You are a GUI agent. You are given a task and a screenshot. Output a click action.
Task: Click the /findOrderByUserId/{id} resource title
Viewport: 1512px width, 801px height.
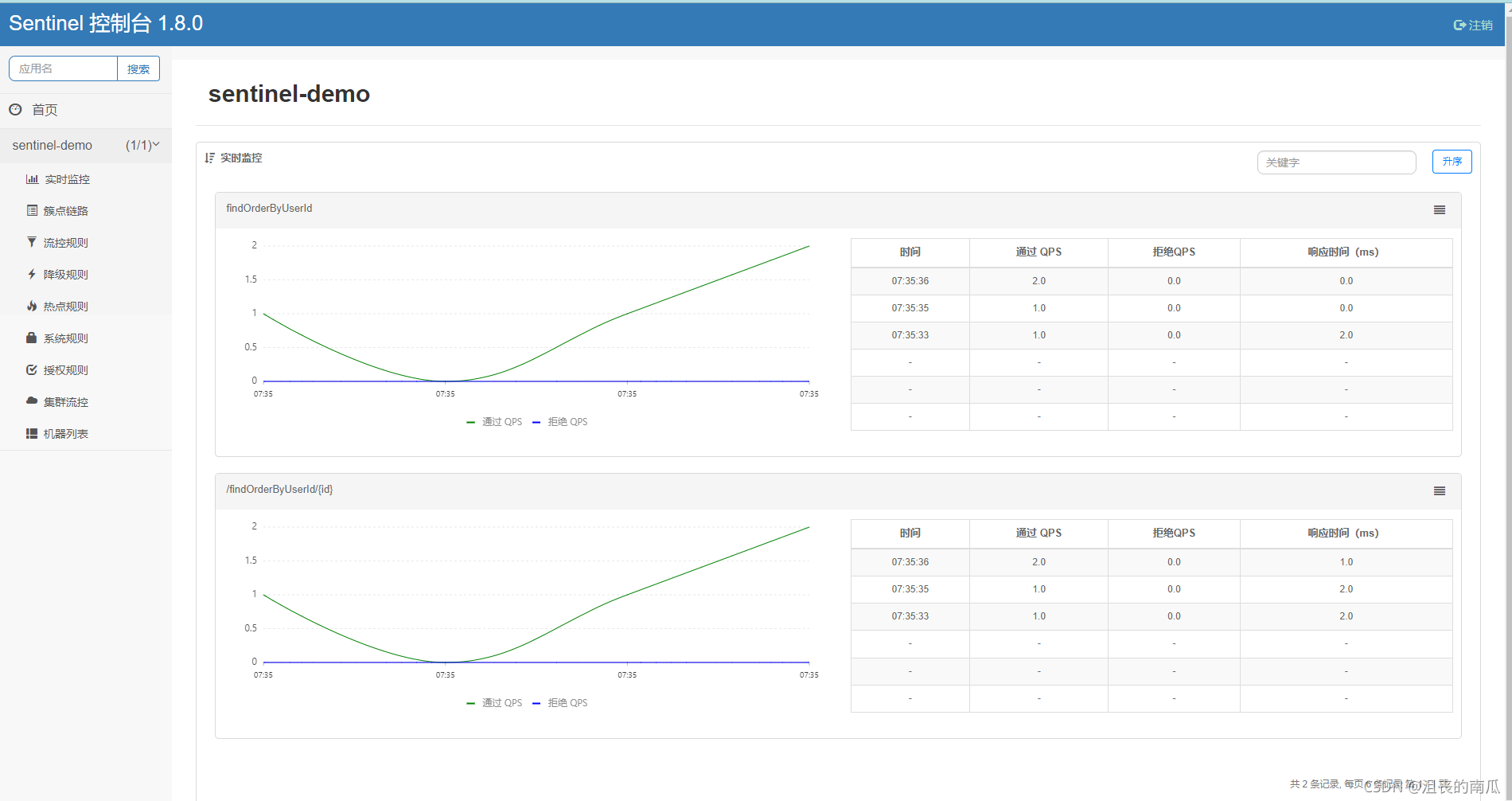click(279, 490)
